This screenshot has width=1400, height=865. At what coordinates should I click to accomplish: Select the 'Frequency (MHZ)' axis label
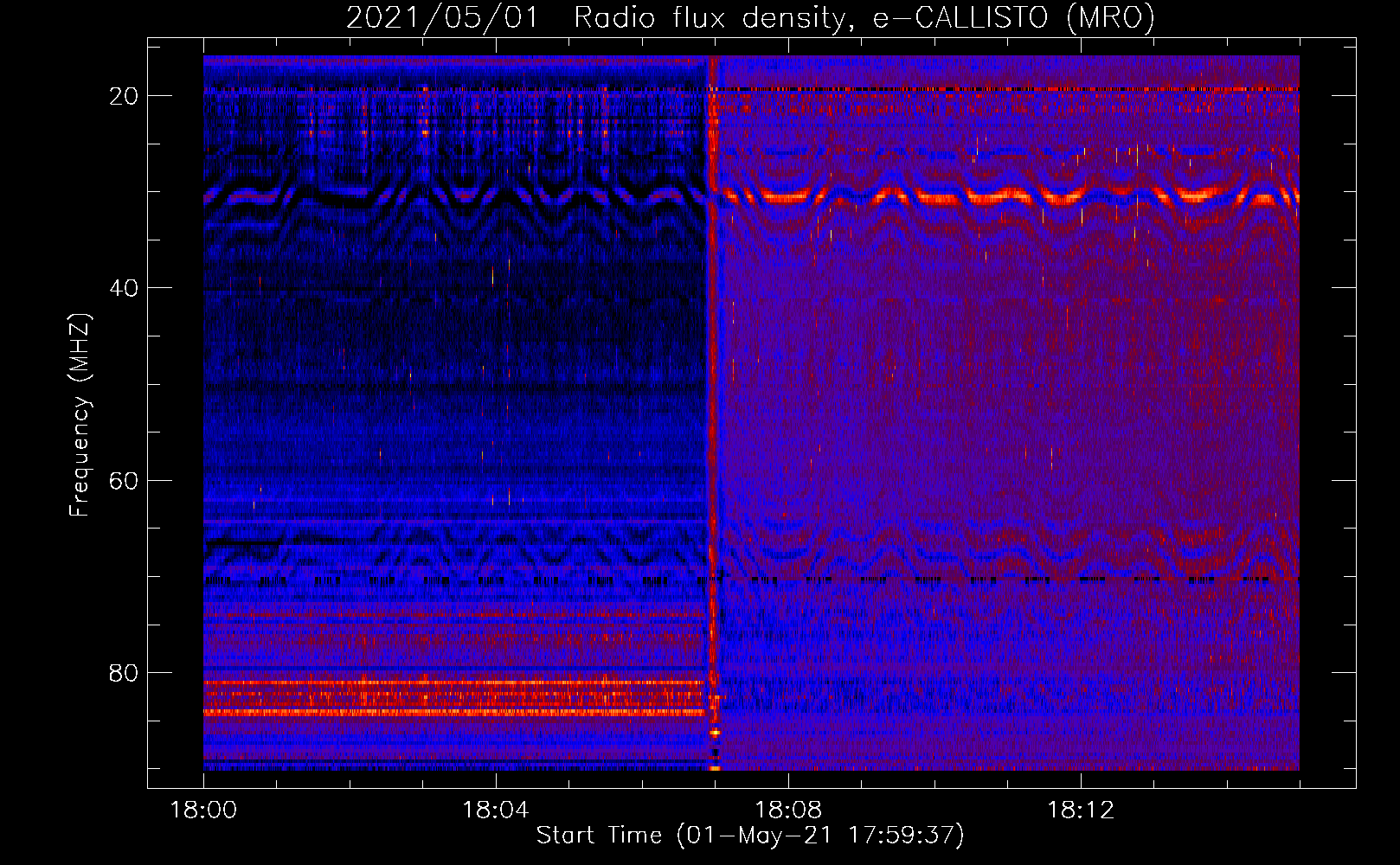(x=80, y=415)
